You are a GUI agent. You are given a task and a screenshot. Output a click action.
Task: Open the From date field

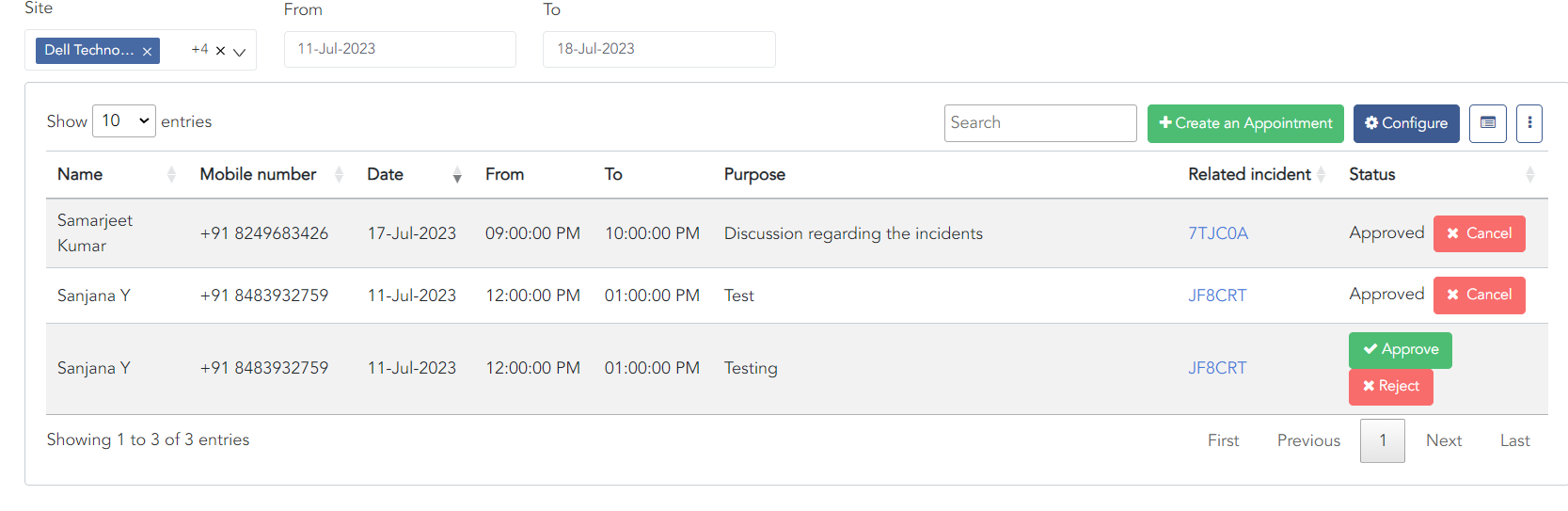[x=399, y=49]
